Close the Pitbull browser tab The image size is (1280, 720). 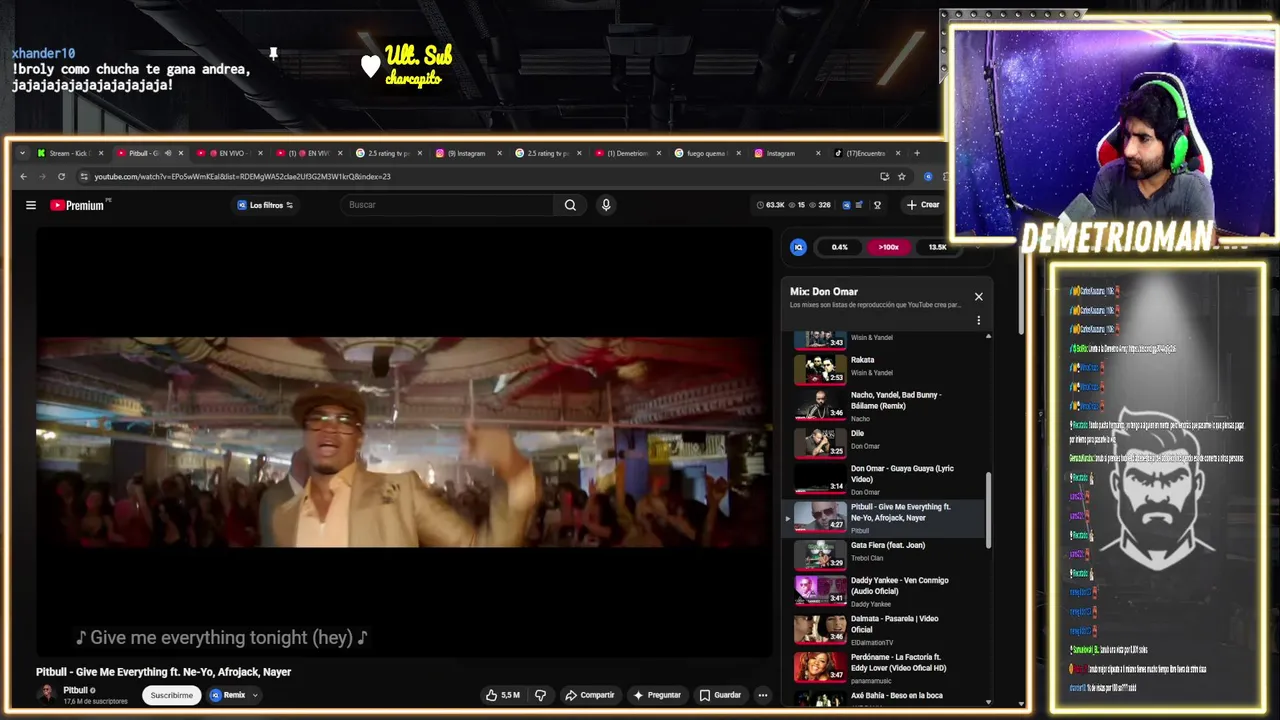click(180, 153)
